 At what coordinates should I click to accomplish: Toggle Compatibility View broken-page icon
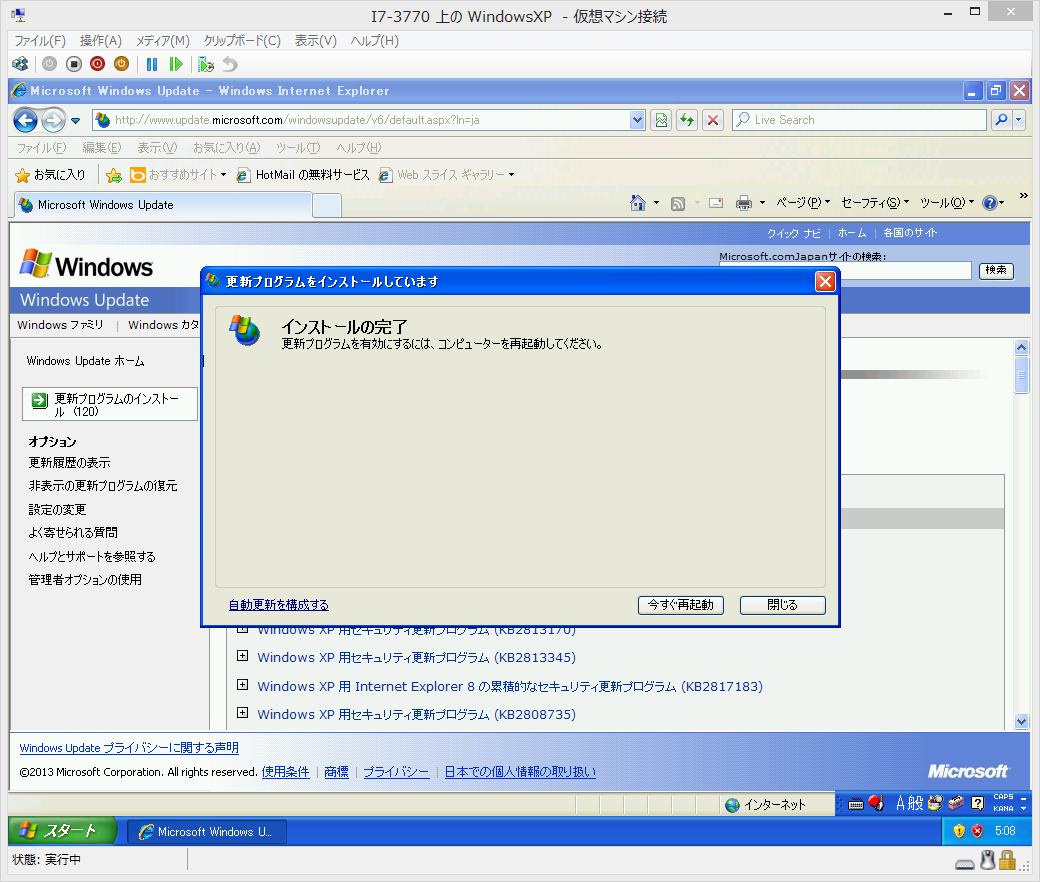click(x=661, y=120)
